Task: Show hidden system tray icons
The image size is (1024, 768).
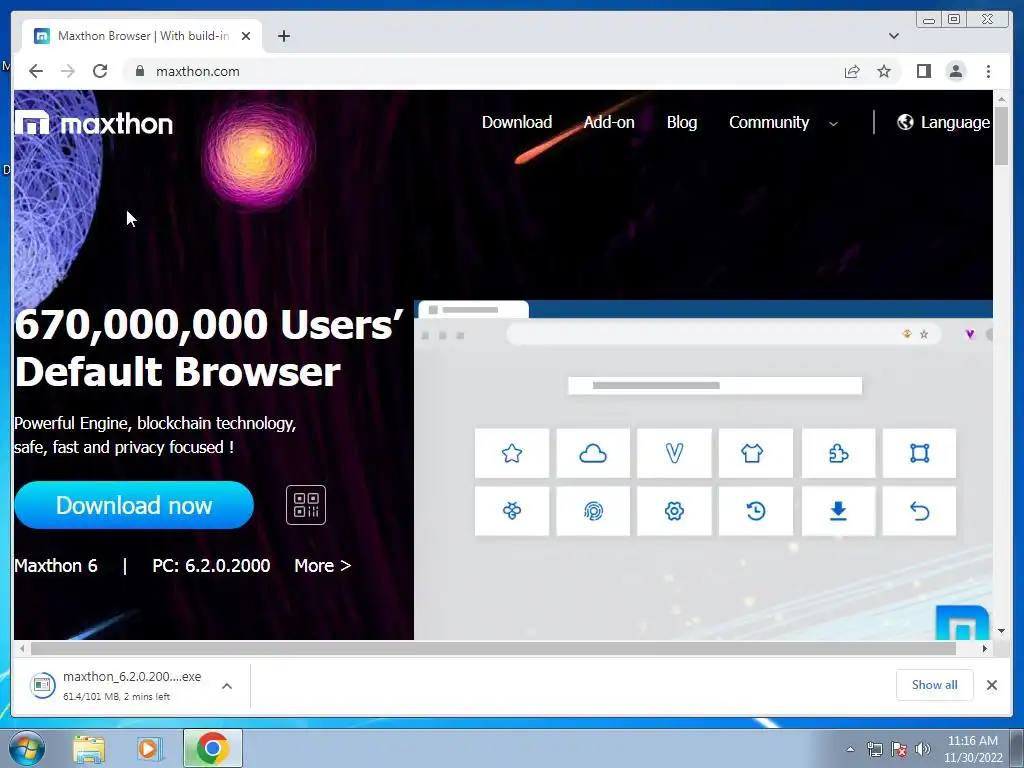Action: click(x=850, y=749)
